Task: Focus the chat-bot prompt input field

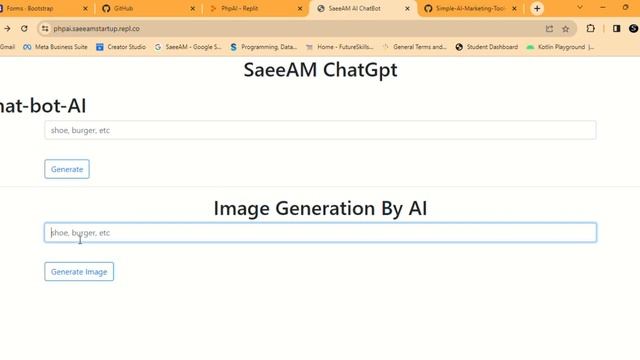Action: pos(320,130)
